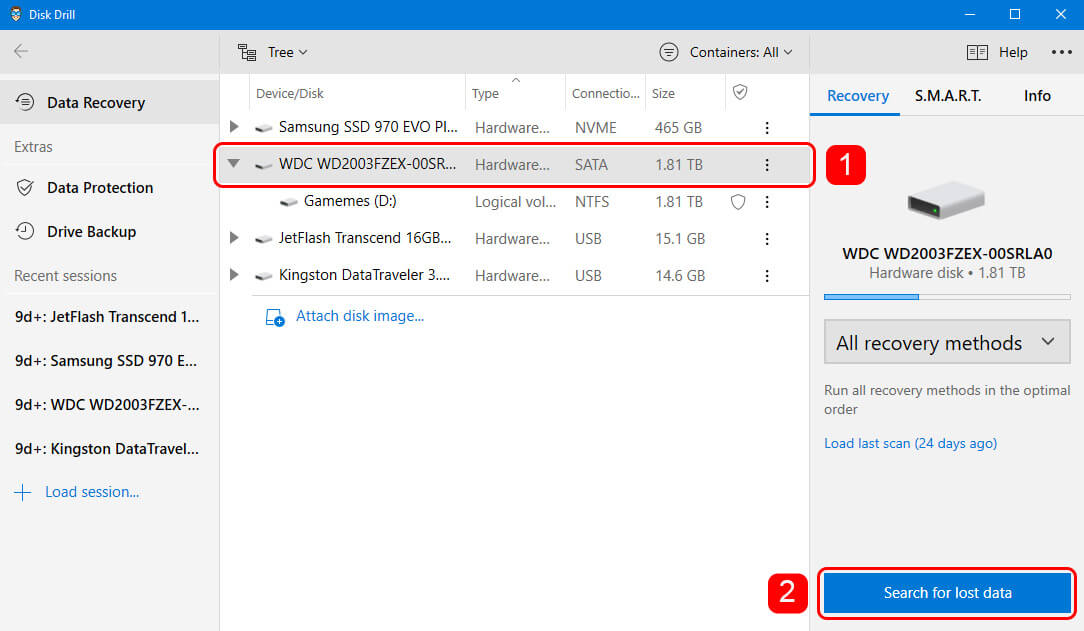This screenshot has width=1084, height=631.
Task: Click the protection shield column header icon
Action: [x=740, y=93]
